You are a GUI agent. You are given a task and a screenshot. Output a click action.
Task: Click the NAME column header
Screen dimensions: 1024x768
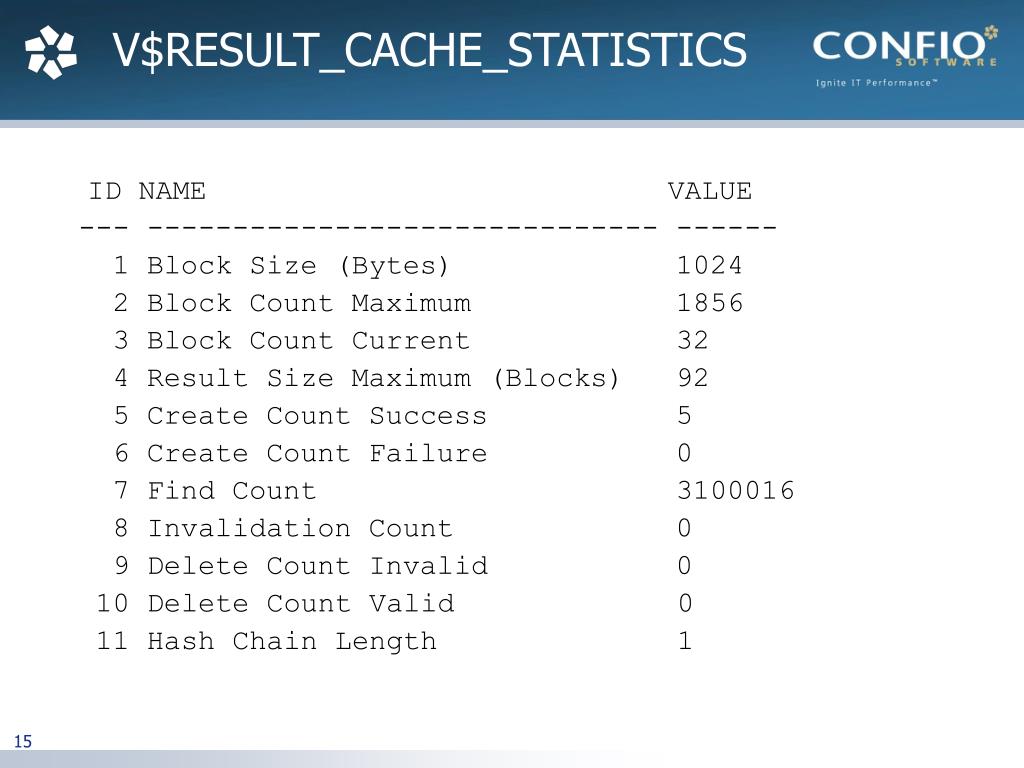coord(172,191)
